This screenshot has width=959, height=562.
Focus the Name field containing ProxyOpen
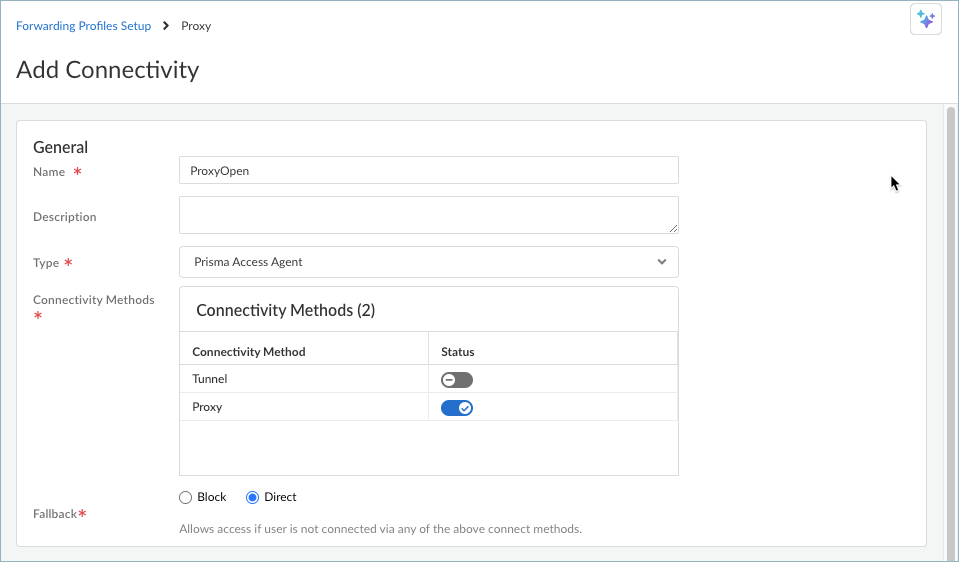[x=428, y=170]
